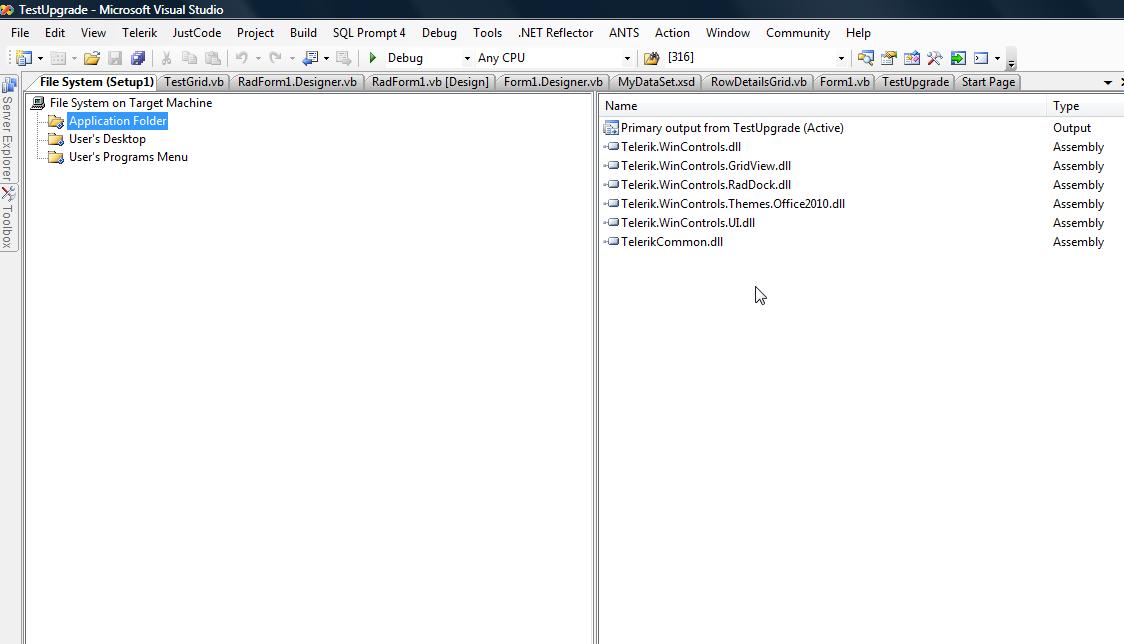
Task: Click the New Project toolbar icon
Action: [24, 58]
